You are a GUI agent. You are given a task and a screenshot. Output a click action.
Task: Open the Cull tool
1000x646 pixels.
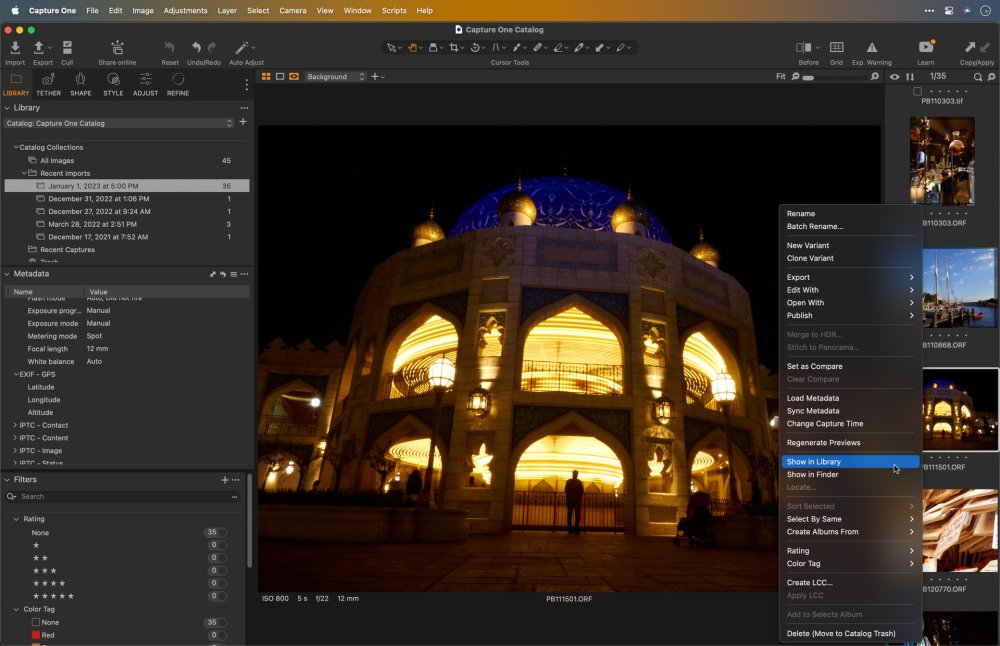coord(67,48)
